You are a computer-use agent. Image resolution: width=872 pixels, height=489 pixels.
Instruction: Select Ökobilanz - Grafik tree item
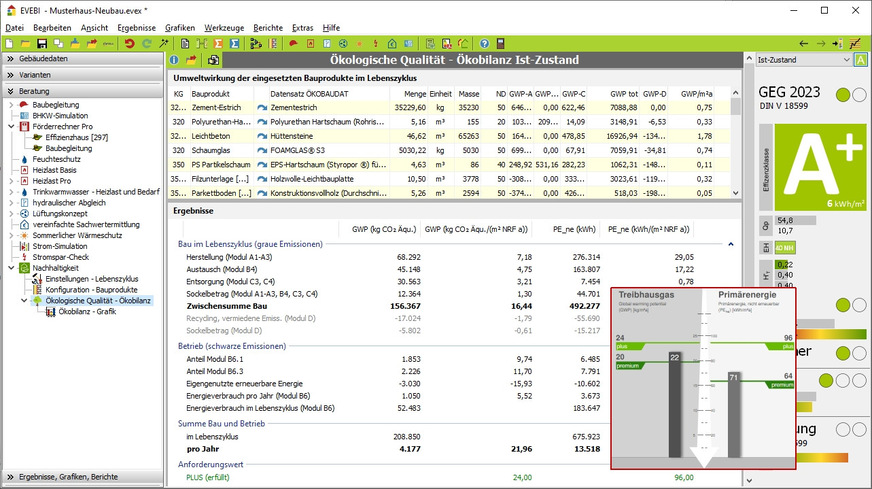pos(88,312)
